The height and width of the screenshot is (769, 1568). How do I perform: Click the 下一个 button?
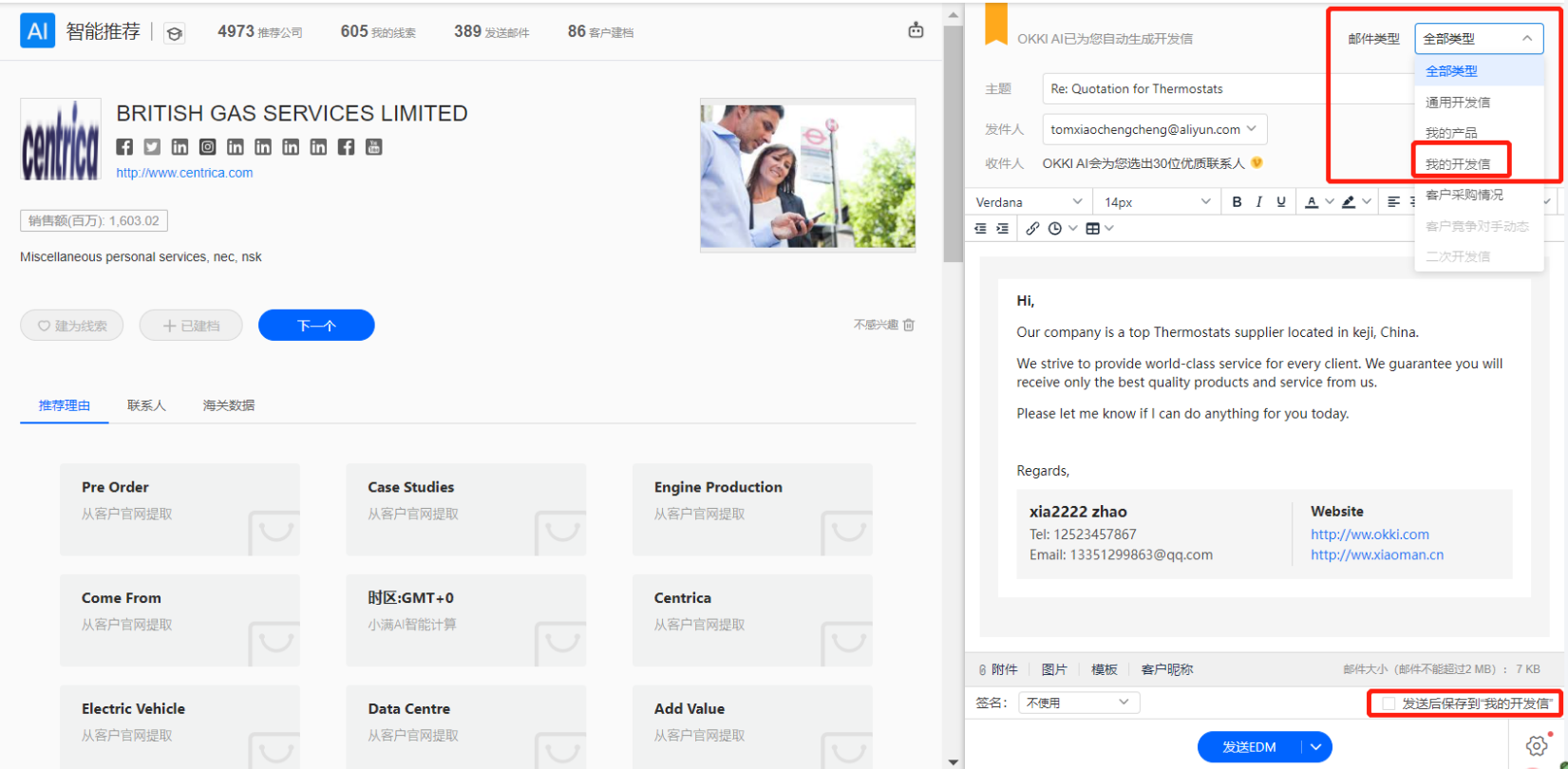(x=316, y=326)
